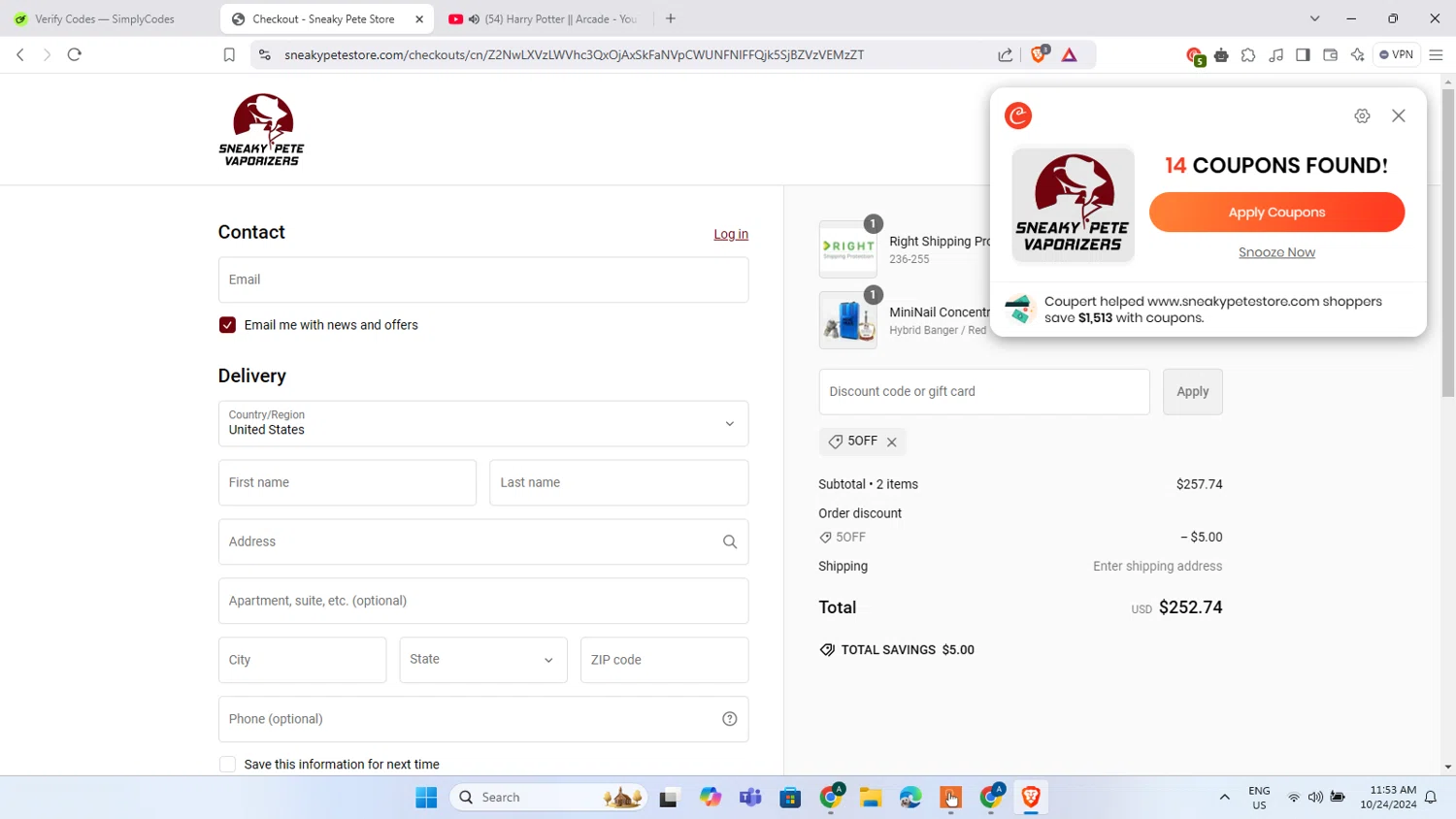Open Windows Start menu
The image size is (1456, 819).
426,798
